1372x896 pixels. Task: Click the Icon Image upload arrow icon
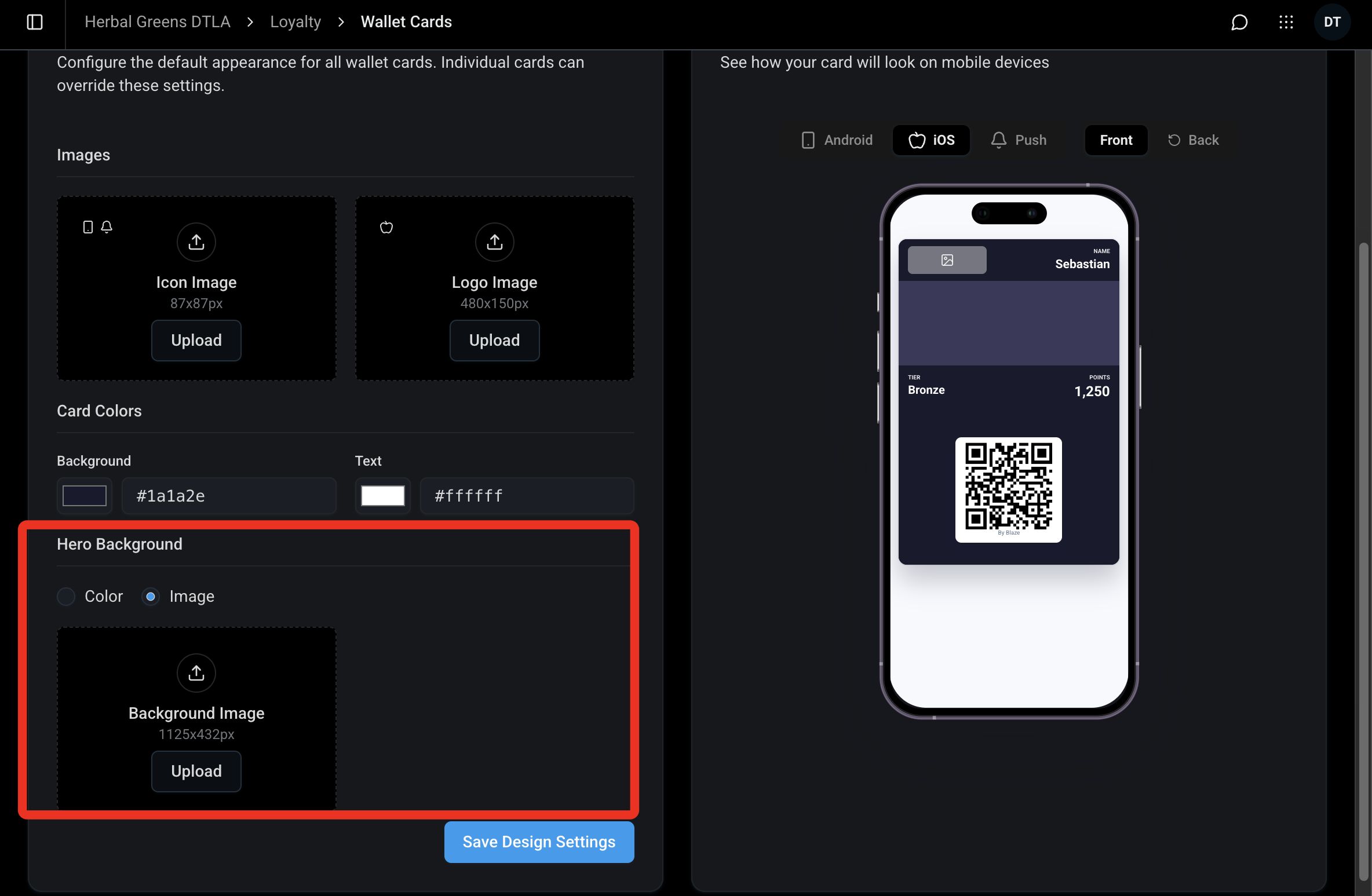pos(196,242)
